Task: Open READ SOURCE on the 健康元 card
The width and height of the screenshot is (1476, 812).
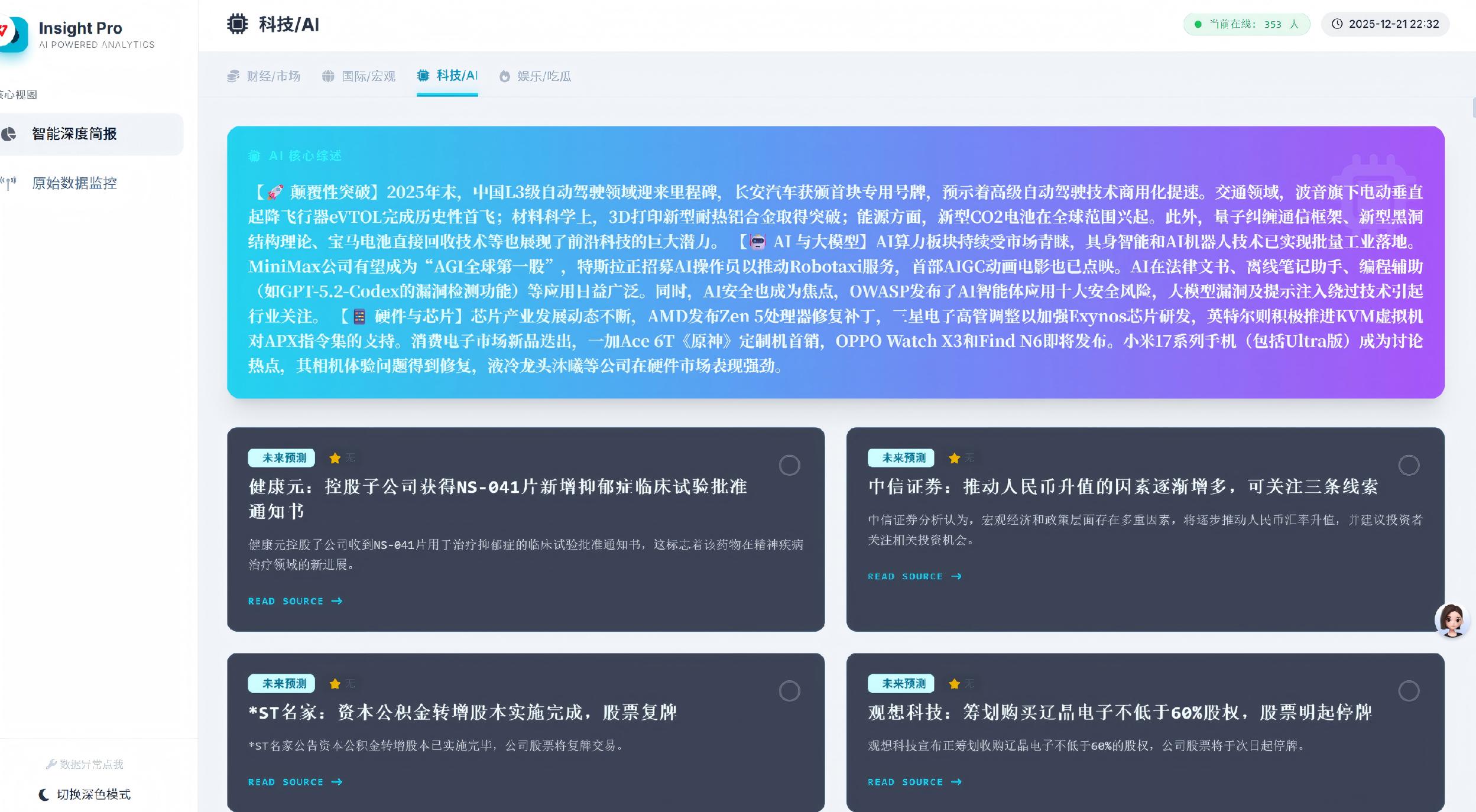Action: pyautogui.click(x=296, y=602)
